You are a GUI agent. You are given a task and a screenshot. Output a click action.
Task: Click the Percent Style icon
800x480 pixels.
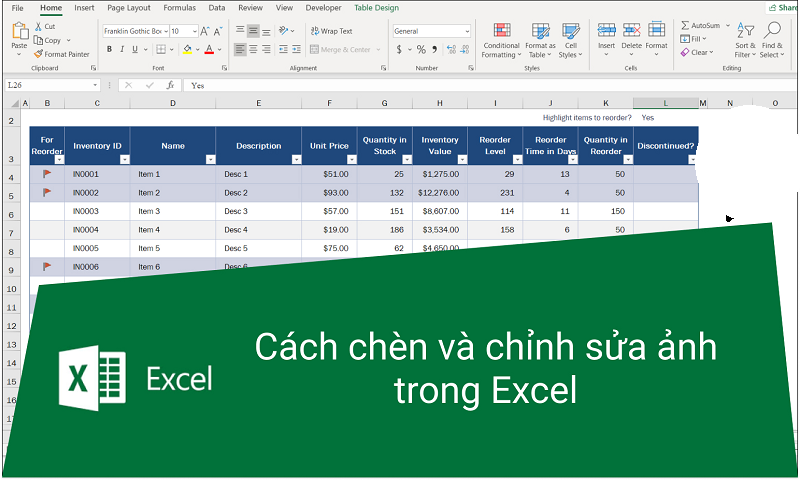click(421, 49)
